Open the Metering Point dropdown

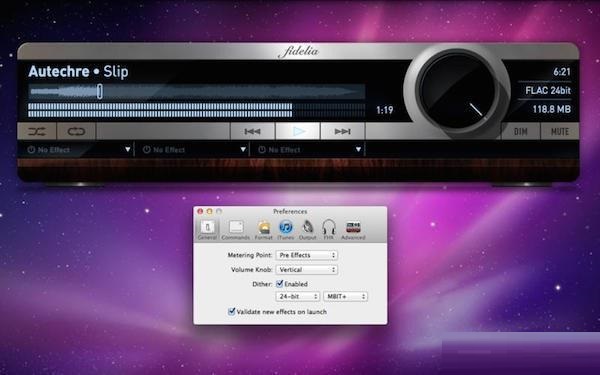pyautogui.click(x=307, y=255)
